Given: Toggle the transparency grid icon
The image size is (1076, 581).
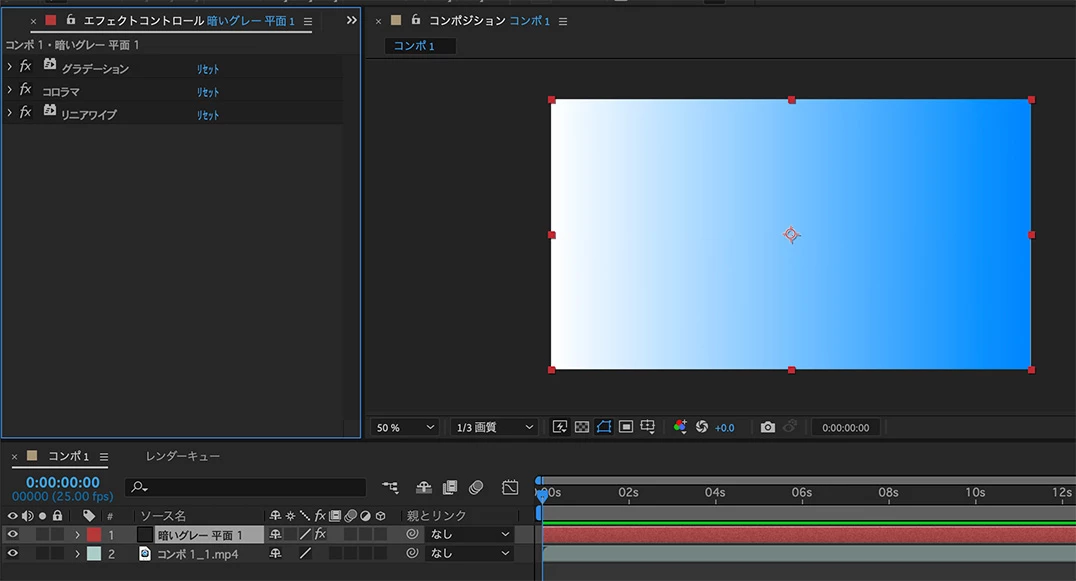Looking at the screenshot, I should [x=581, y=427].
